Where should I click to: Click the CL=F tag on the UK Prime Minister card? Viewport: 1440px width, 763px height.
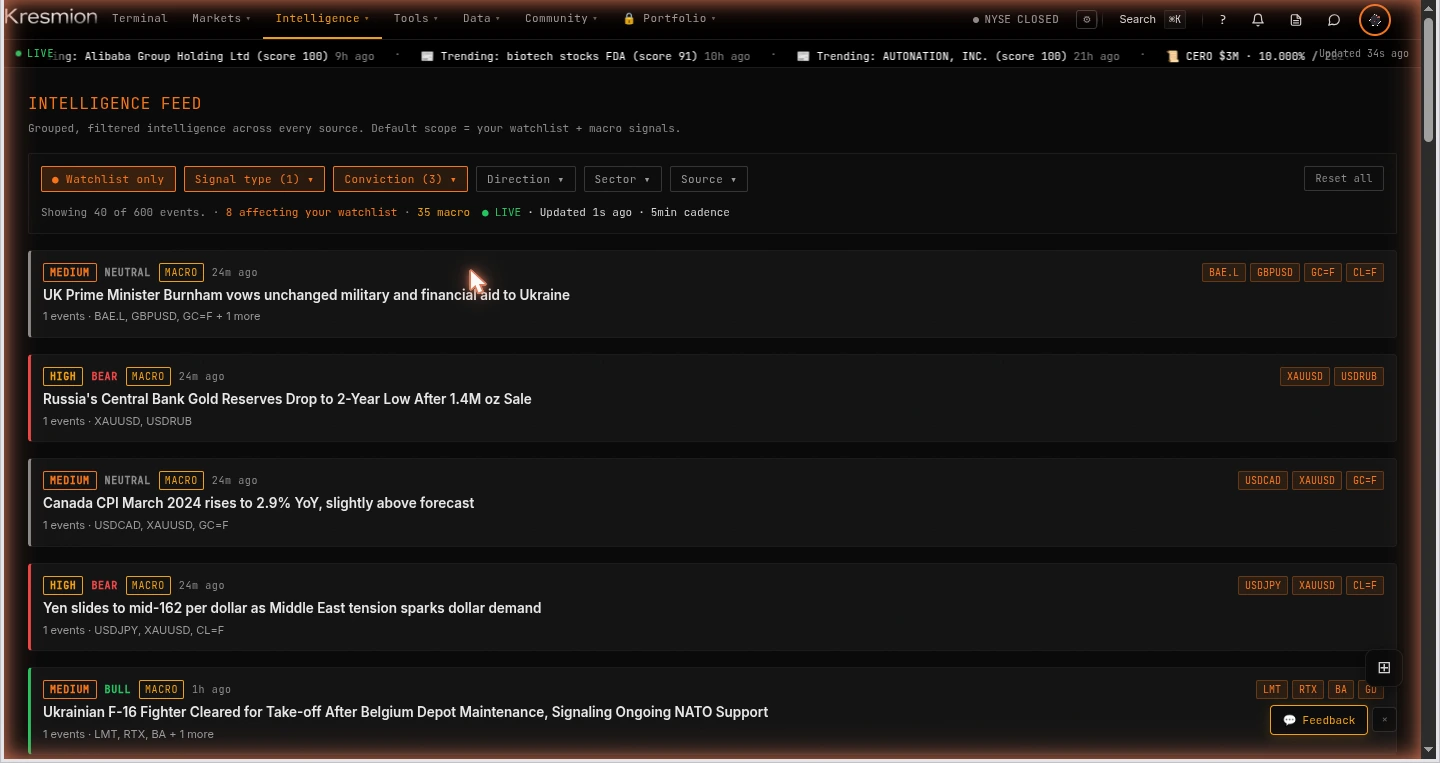pyautogui.click(x=1365, y=272)
